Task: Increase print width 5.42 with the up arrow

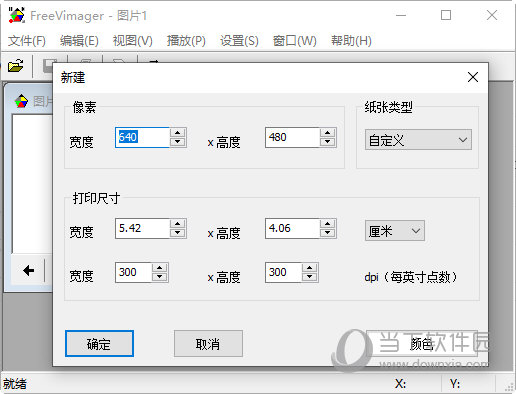Action: (178, 224)
